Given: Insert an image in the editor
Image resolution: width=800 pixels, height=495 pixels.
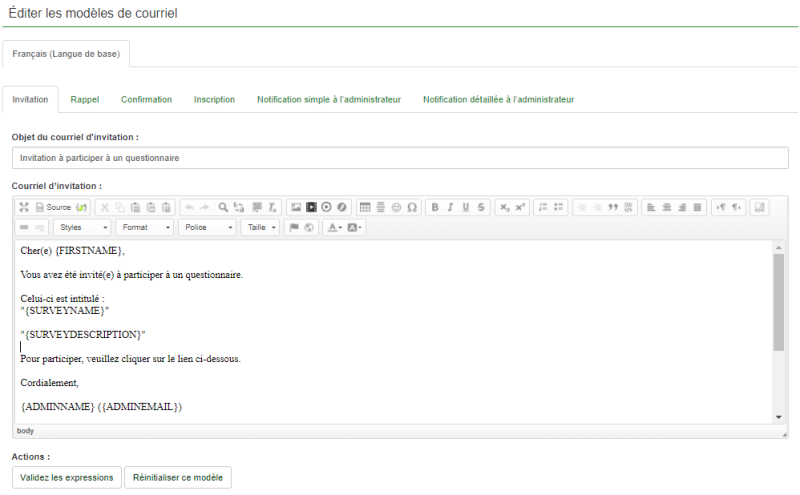Looking at the screenshot, I should [295, 207].
